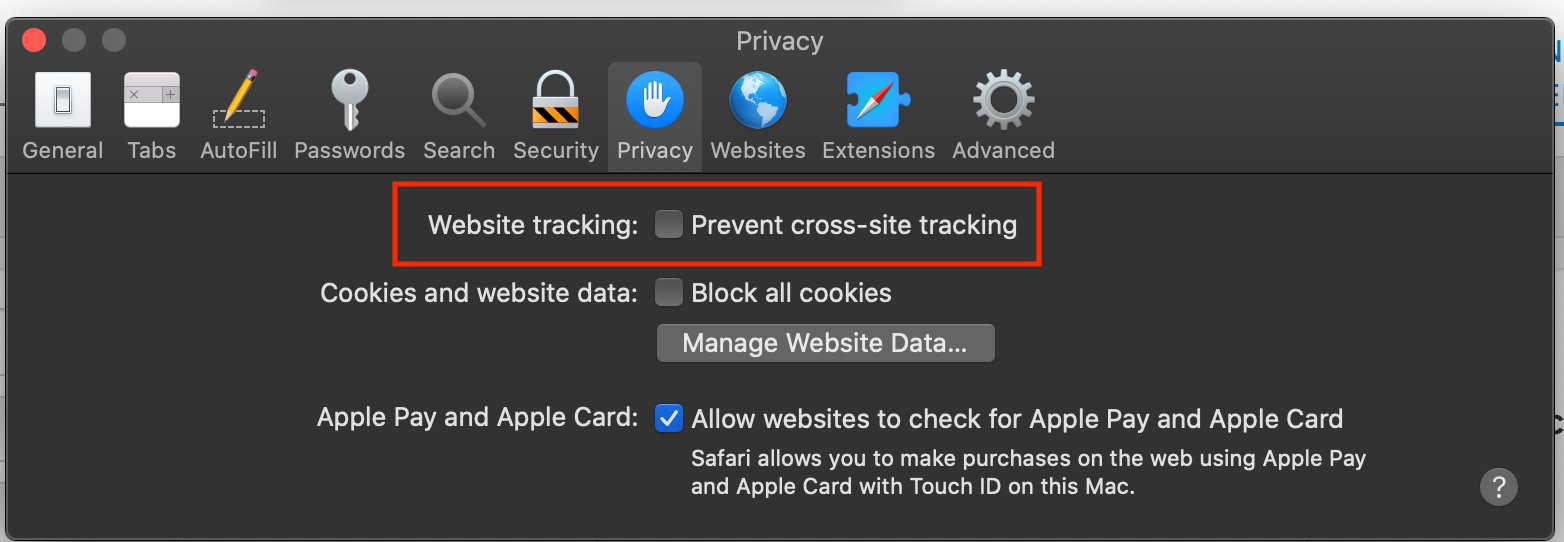Open the General preferences icon
1564x542 pixels.
point(63,100)
